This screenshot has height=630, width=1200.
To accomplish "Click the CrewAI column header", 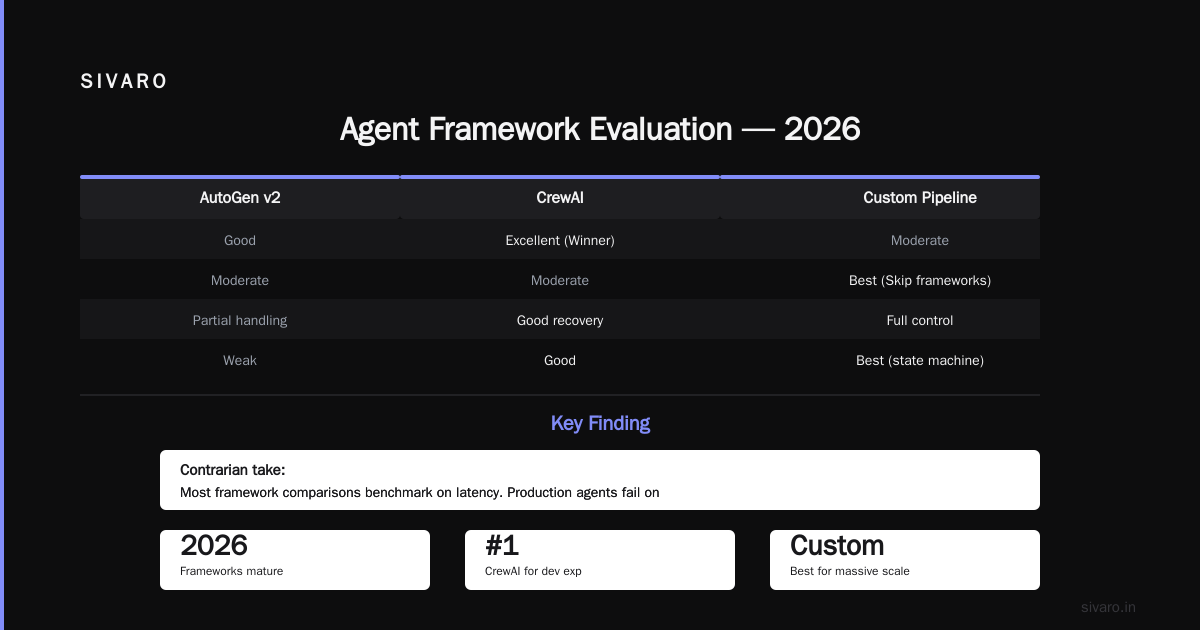I will pyautogui.click(x=560, y=198).
